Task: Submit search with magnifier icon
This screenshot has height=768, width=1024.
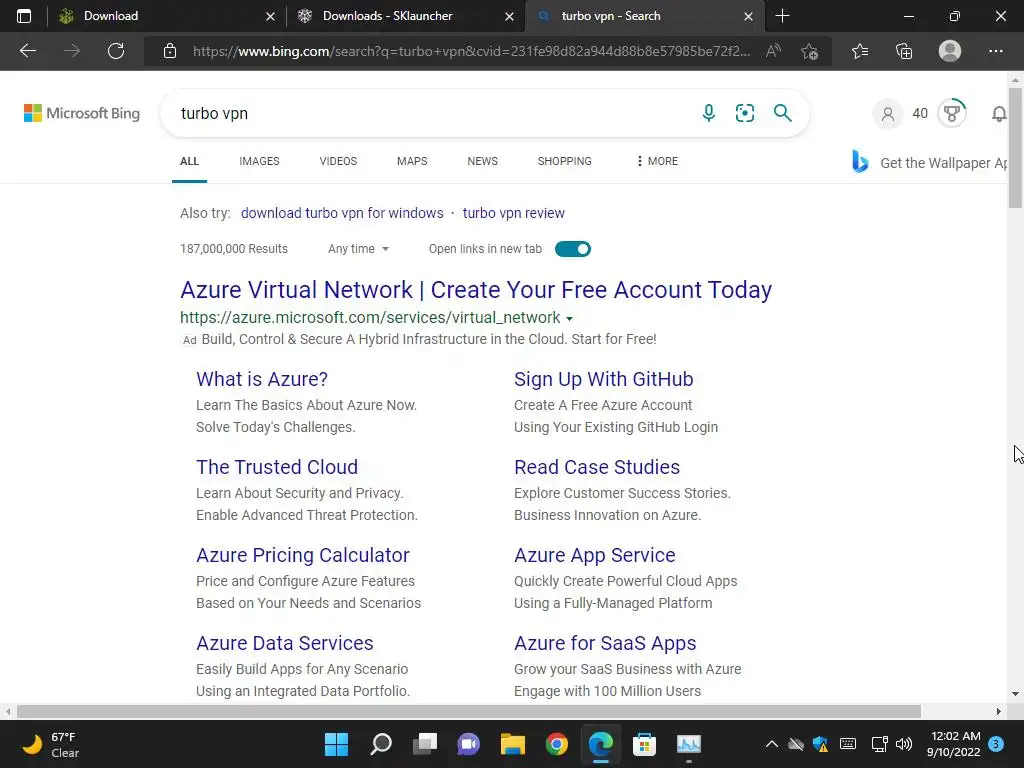Action: (x=782, y=113)
